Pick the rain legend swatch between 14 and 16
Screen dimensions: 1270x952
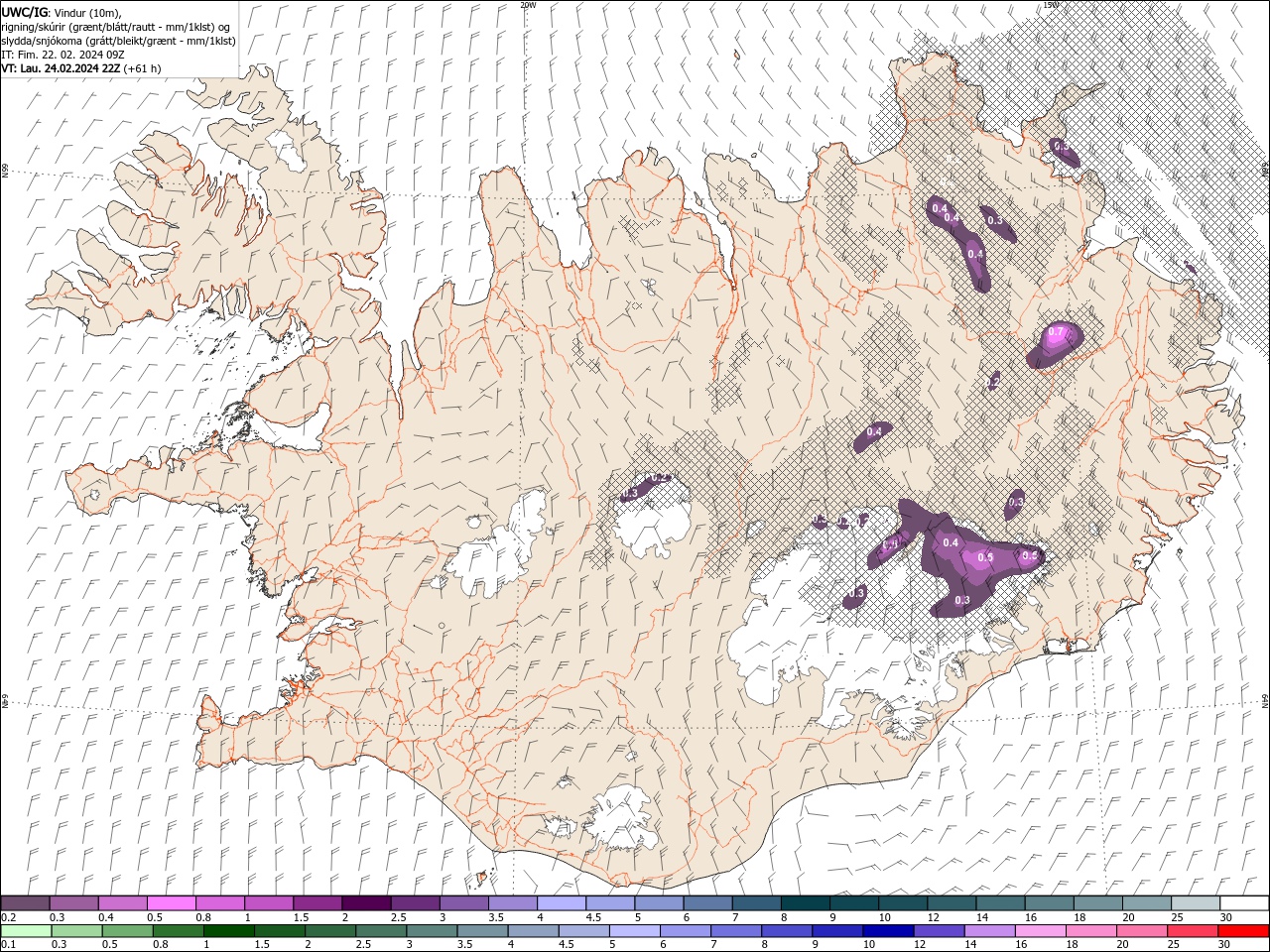point(989,931)
